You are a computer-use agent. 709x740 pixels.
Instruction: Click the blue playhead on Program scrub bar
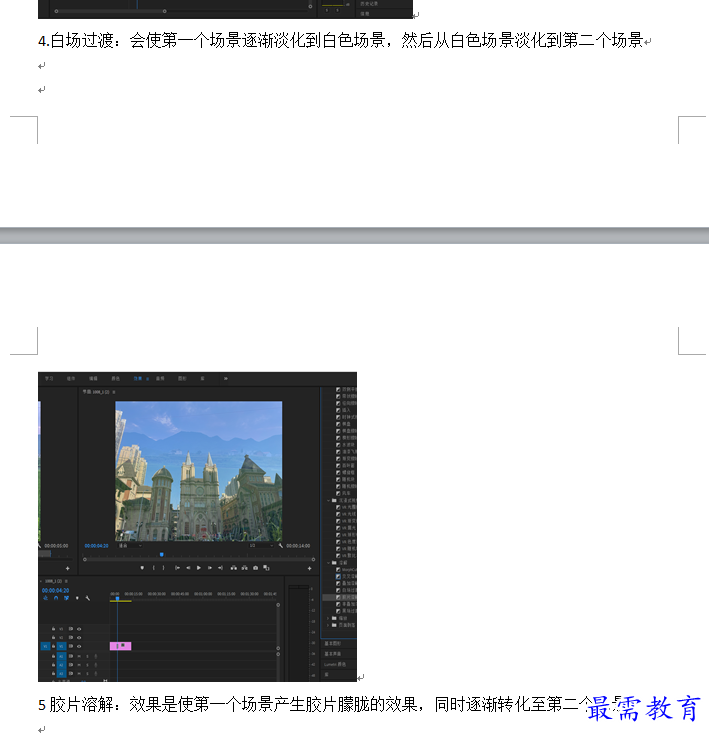(x=161, y=555)
